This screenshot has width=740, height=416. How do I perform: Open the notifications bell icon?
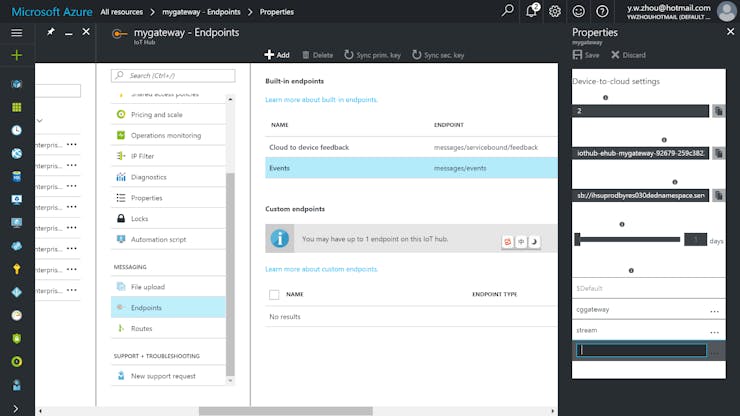[531, 11]
